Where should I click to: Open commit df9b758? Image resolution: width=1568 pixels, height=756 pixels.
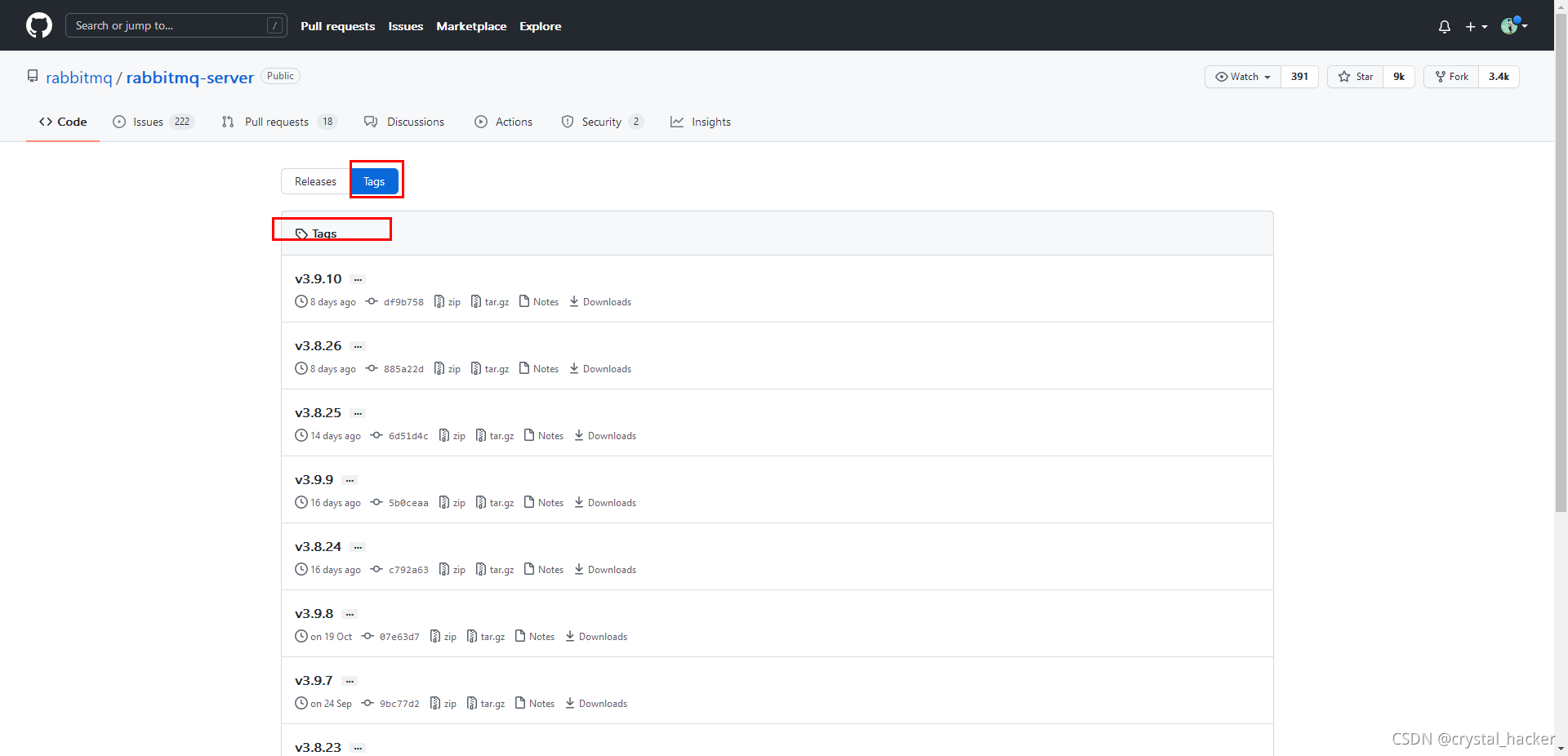coord(395,302)
